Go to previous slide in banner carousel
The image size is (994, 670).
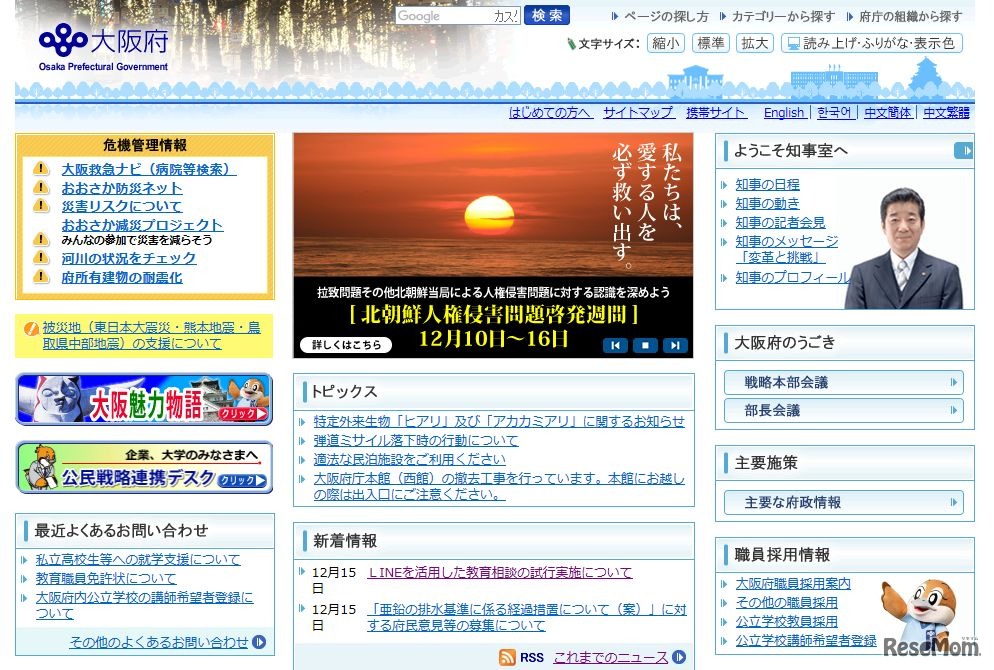(614, 345)
